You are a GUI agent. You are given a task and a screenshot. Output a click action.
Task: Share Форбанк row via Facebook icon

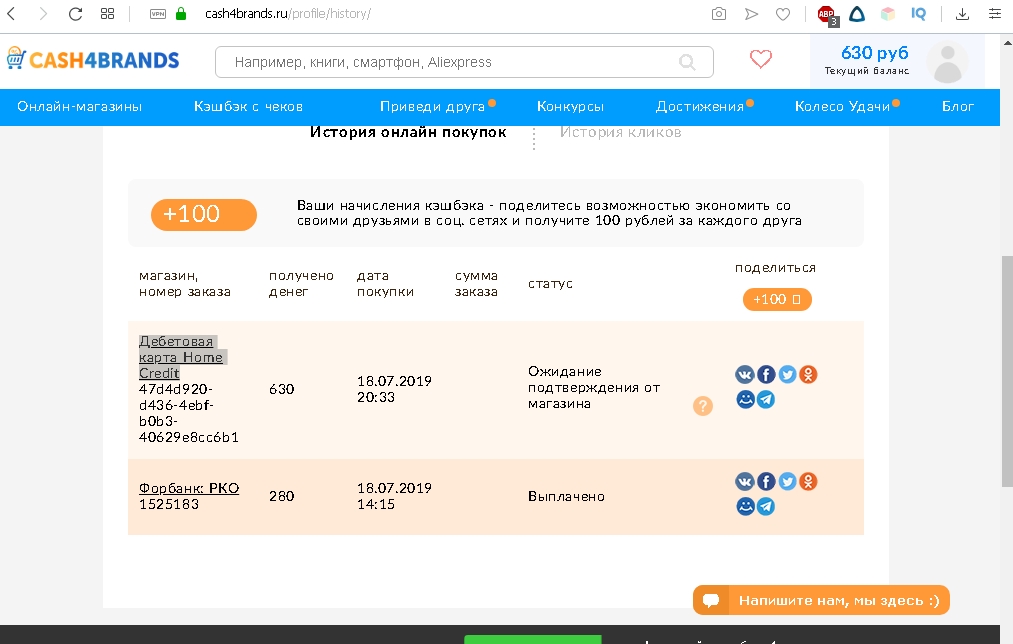tap(766, 482)
